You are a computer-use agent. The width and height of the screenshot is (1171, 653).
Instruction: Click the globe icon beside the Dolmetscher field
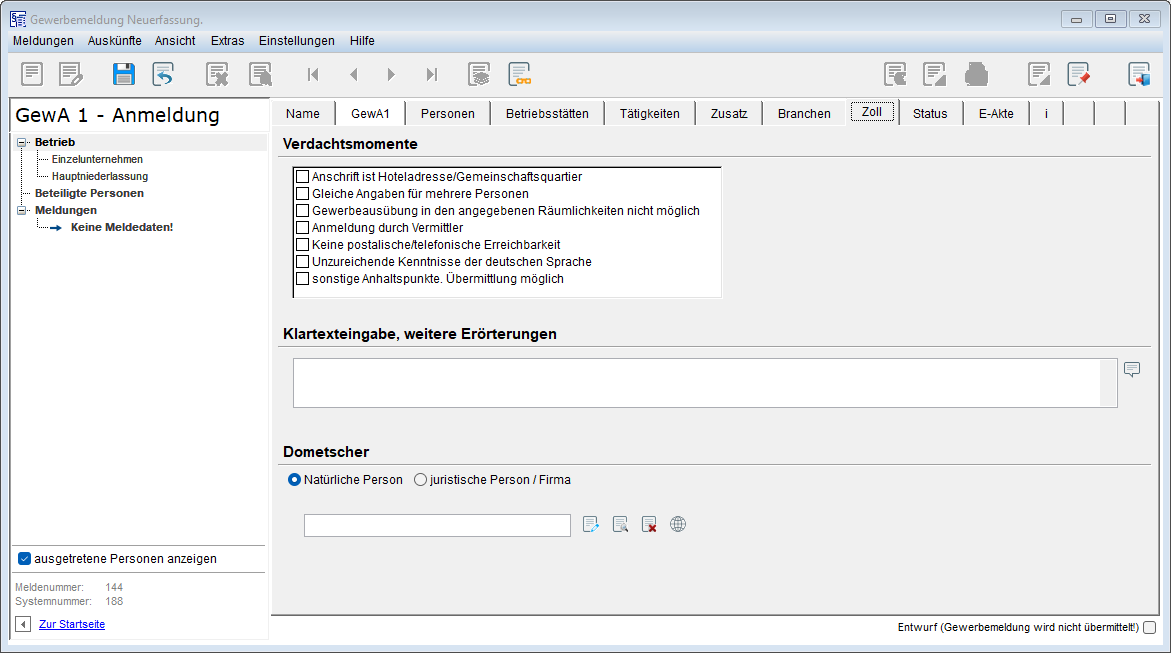[678, 524]
